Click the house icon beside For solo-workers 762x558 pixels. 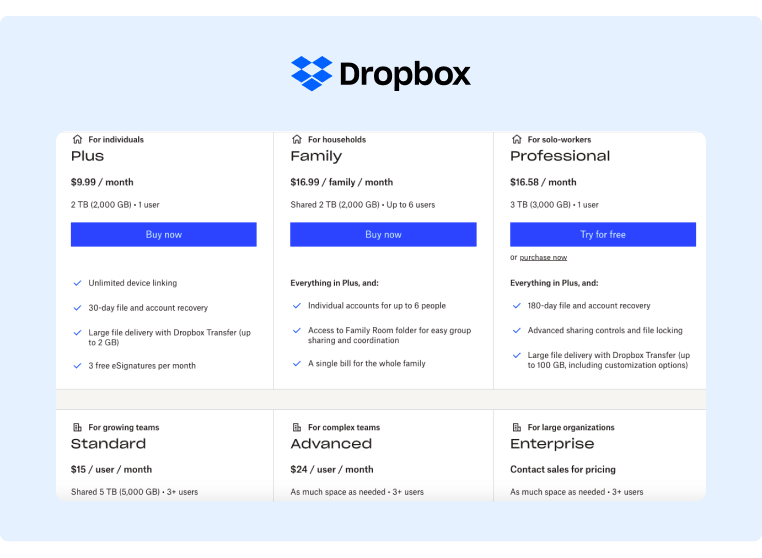click(x=517, y=139)
